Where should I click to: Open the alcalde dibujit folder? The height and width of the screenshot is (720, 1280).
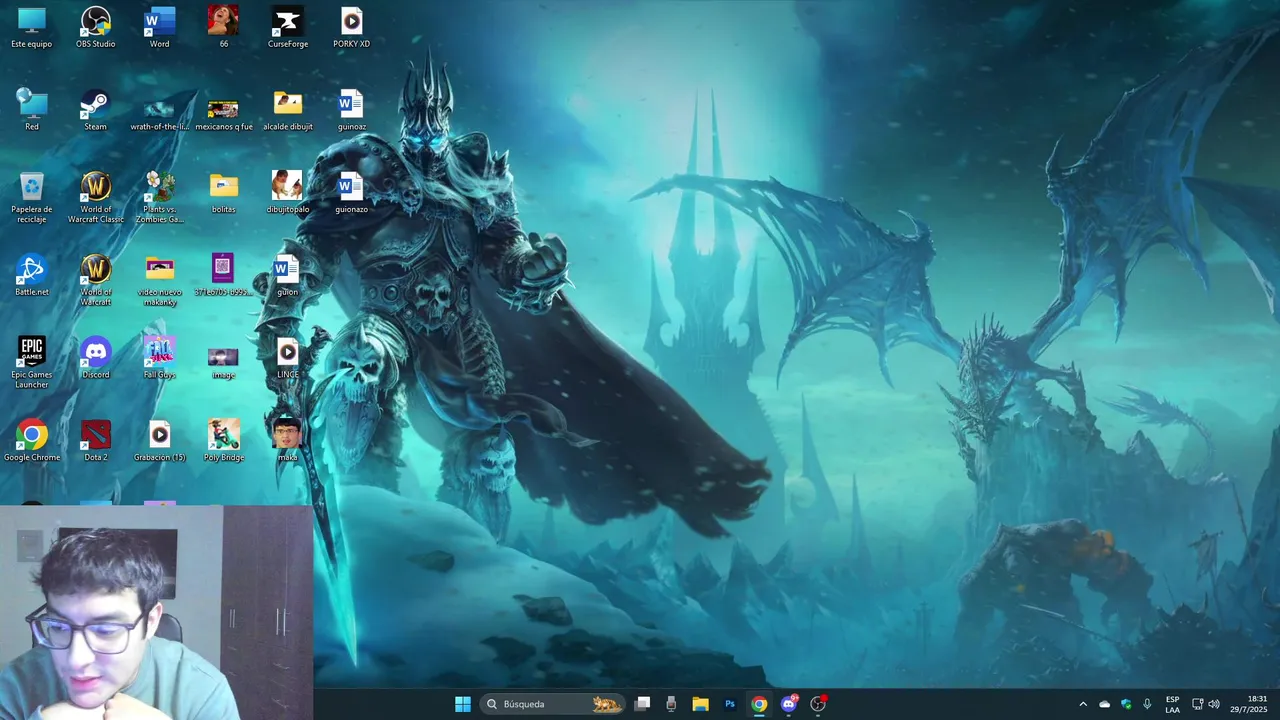click(x=288, y=112)
